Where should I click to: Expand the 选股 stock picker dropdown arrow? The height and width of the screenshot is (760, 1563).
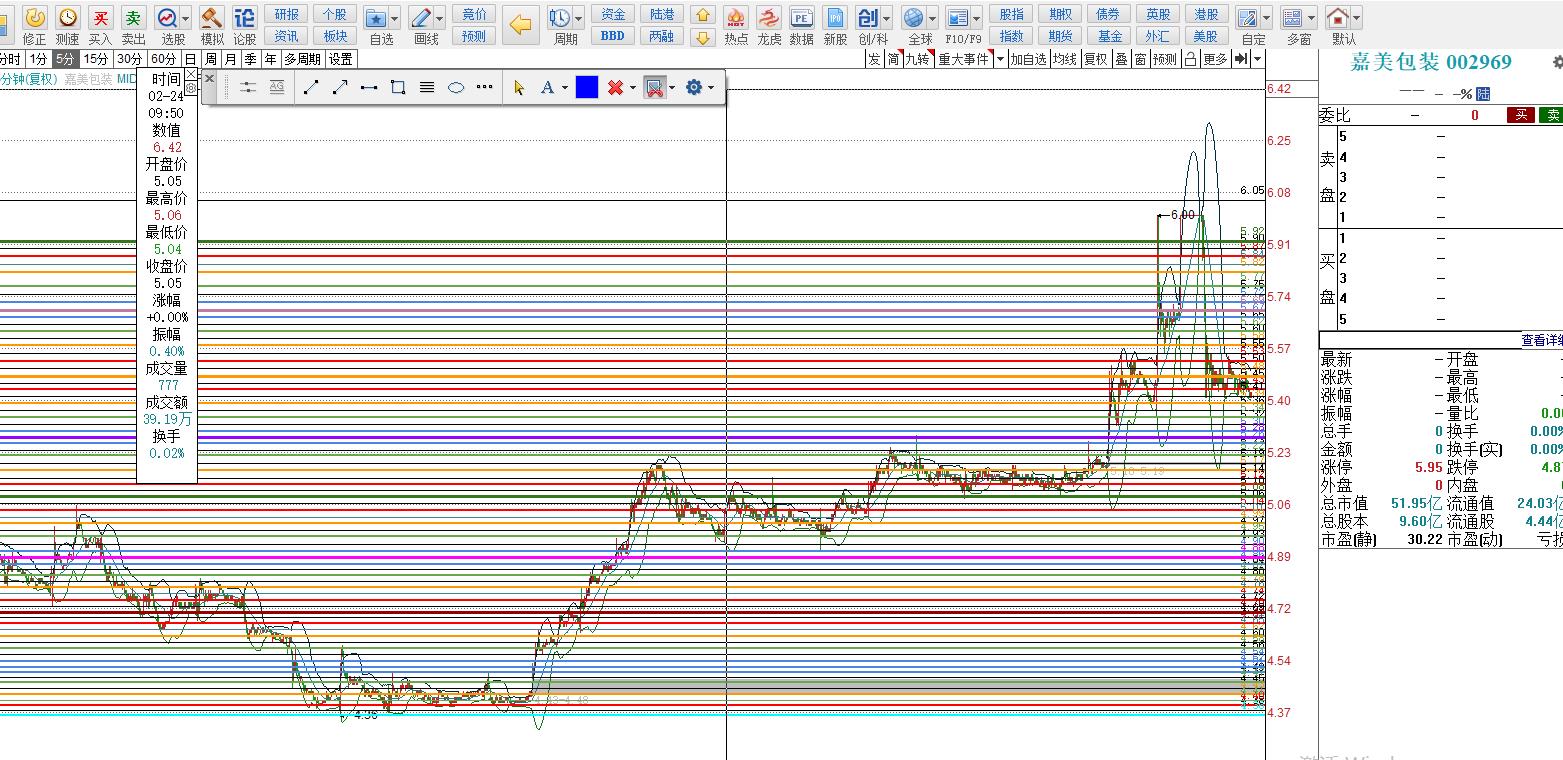[x=186, y=18]
